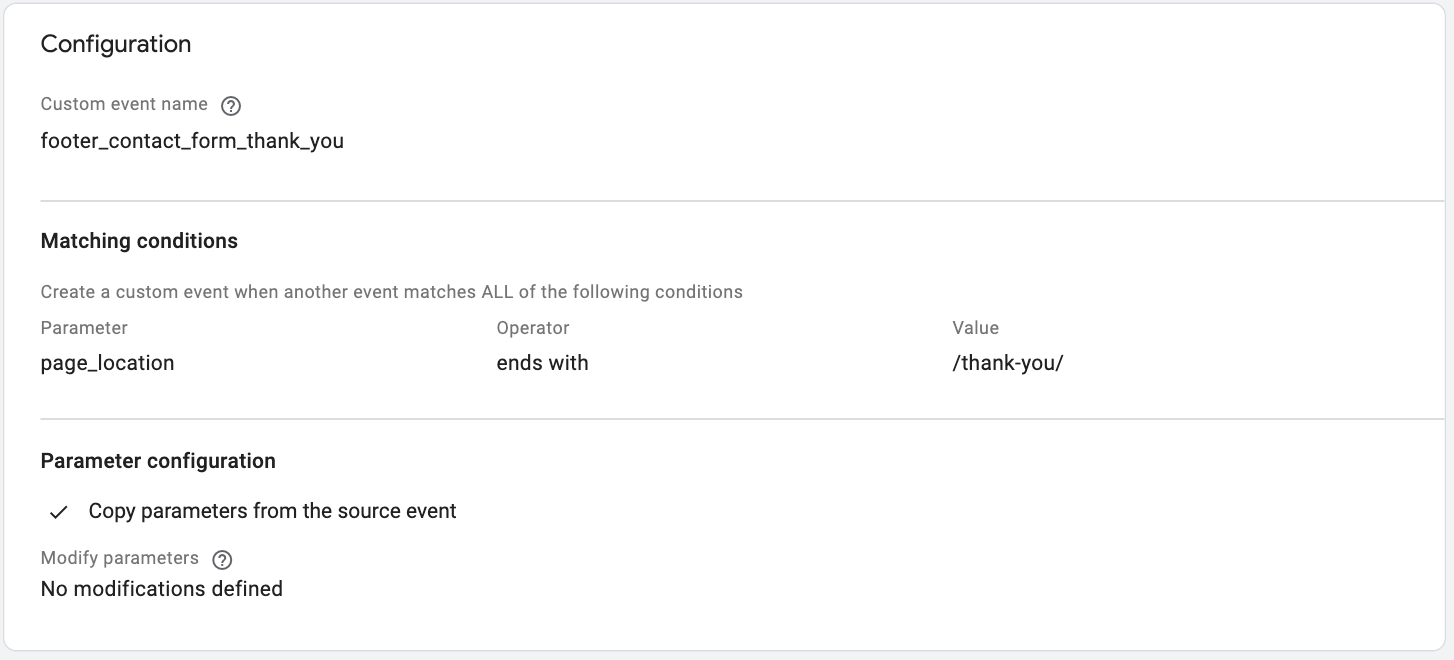Click the Operator column header

click(x=533, y=328)
